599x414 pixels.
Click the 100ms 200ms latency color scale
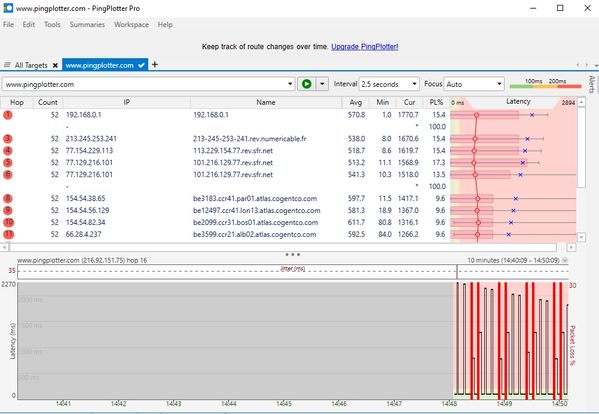545,84
